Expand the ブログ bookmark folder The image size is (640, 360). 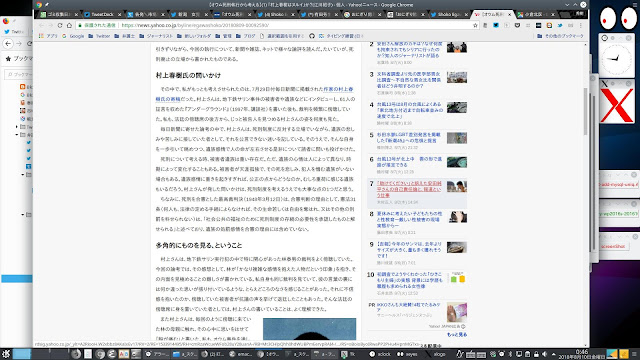tap(245, 36)
